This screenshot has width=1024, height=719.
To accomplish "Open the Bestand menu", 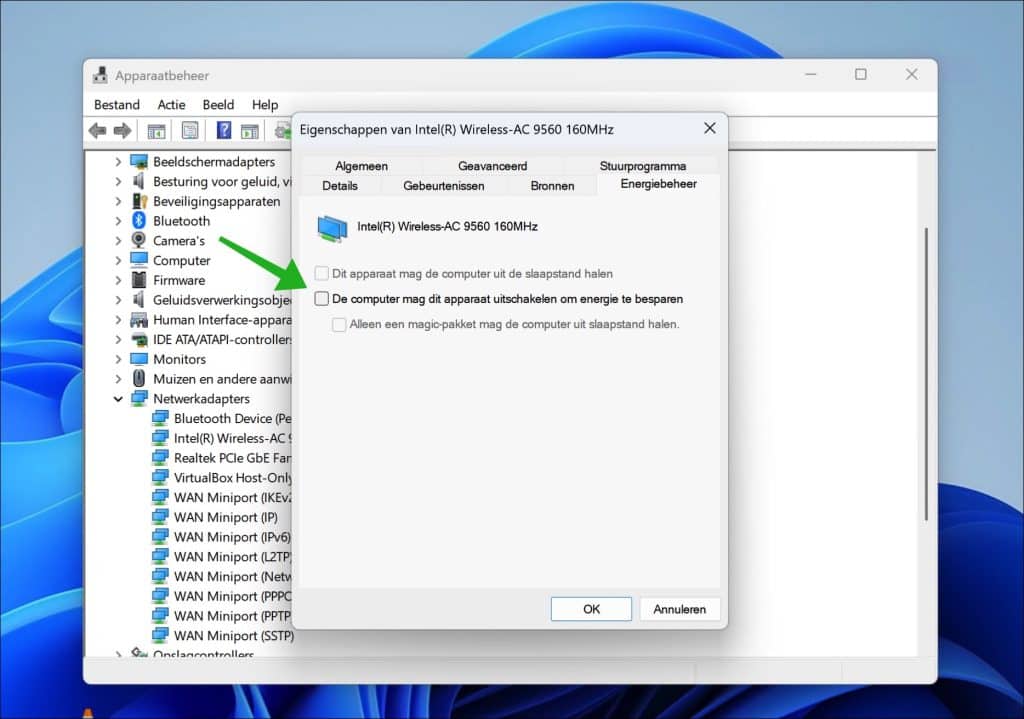I will (x=117, y=104).
